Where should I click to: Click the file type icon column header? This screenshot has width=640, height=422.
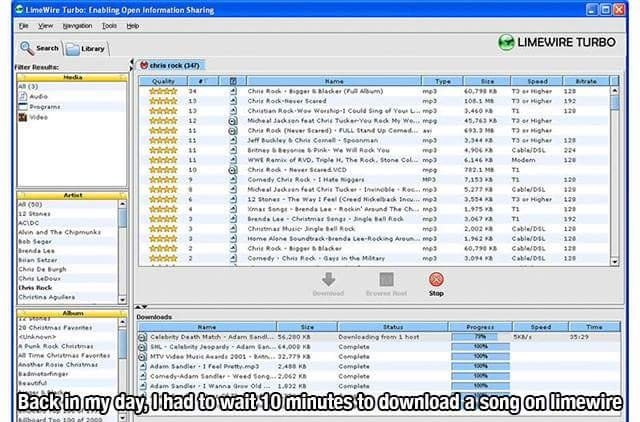(233, 81)
